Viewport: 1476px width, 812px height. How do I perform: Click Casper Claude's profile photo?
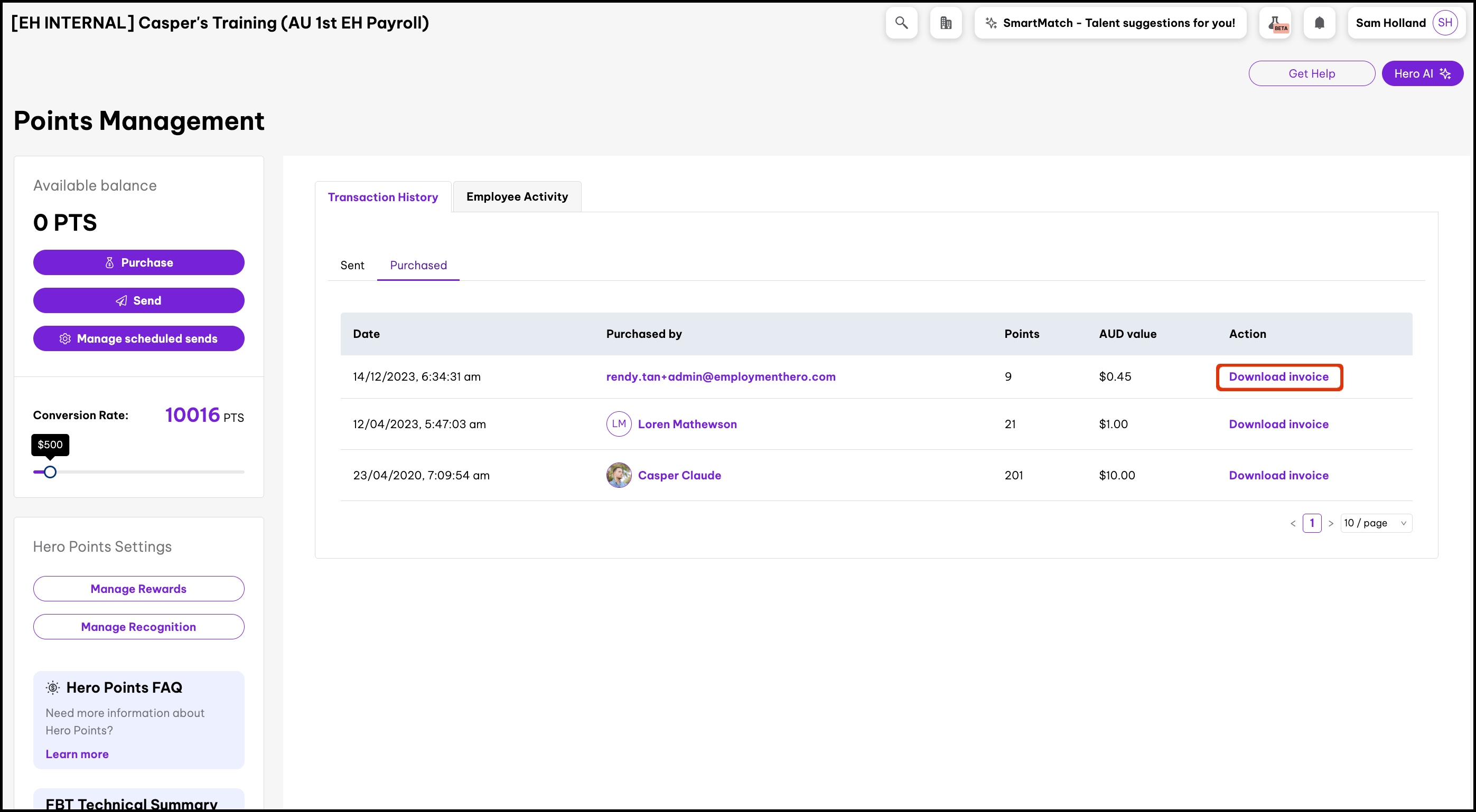619,475
